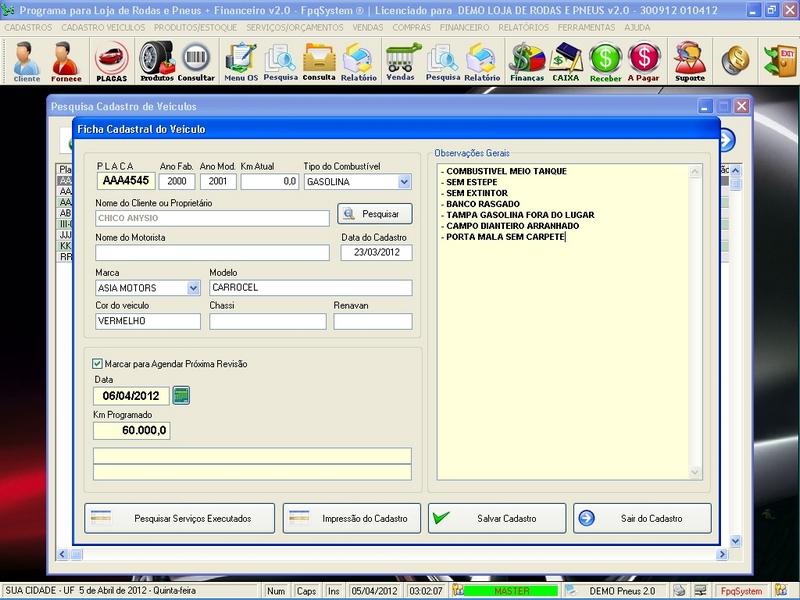This screenshot has width=800, height=600.
Task: Open the PLACAS license plate icon
Action: pos(111,61)
